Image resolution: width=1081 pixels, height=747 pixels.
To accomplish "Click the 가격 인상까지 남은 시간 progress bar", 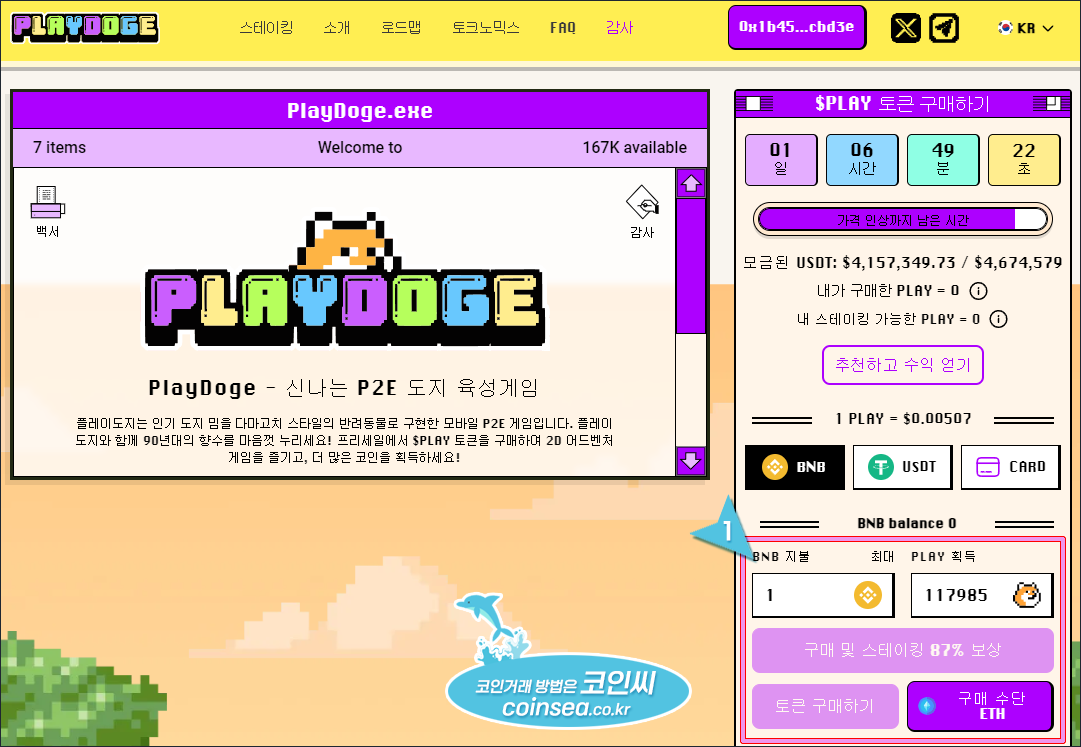I will tap(902, 220).
